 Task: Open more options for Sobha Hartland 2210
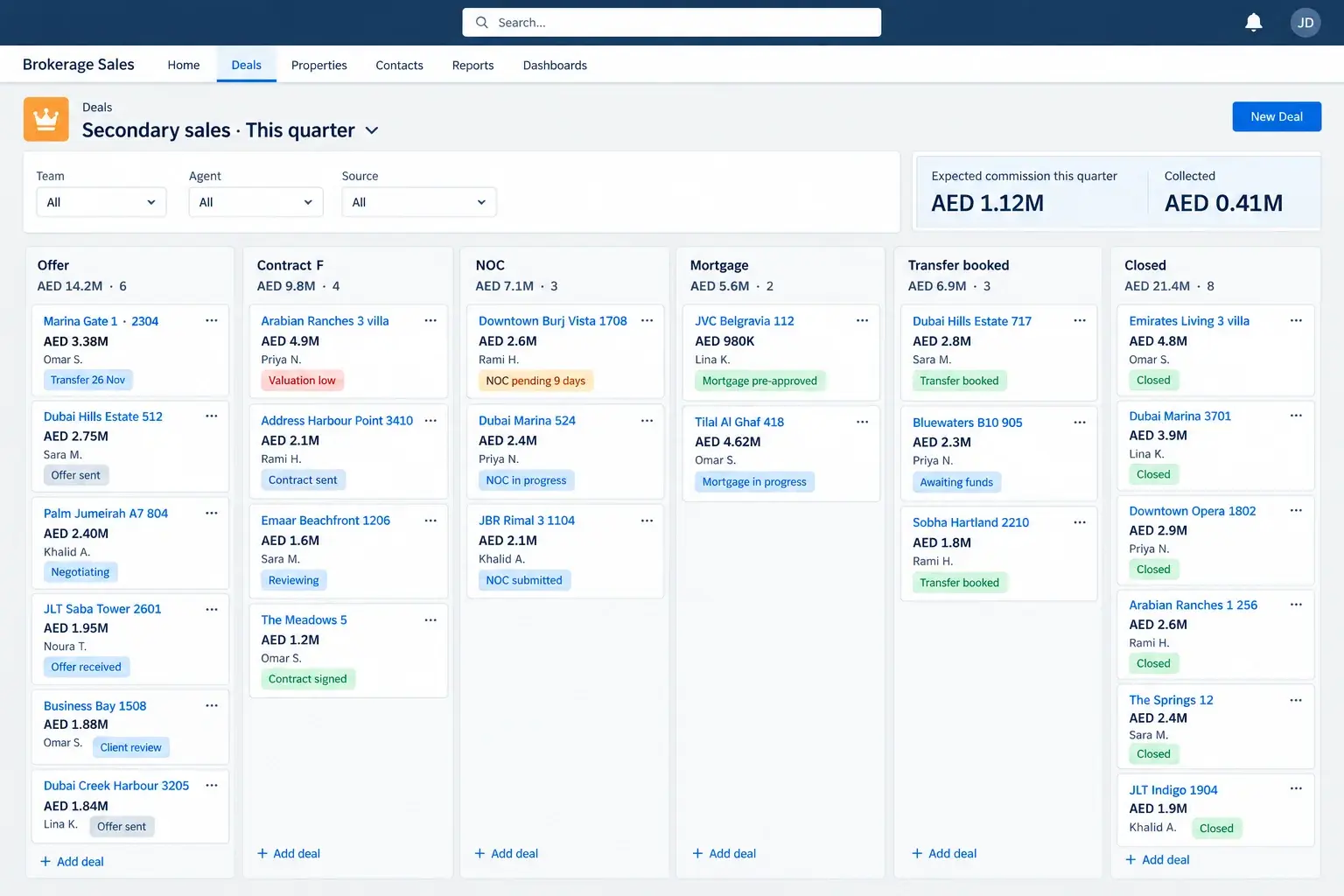[x=1080, y=522]
